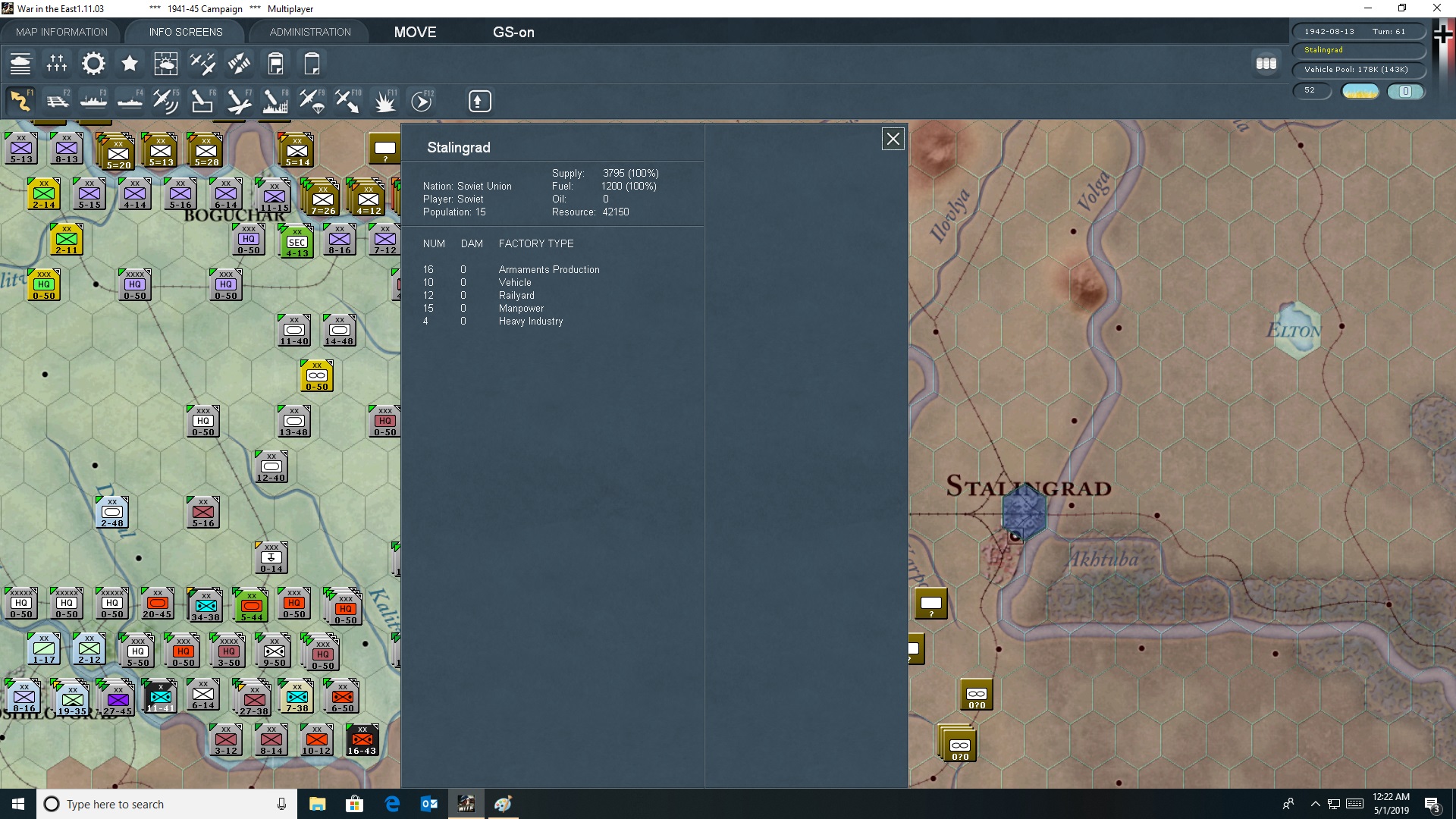Select the Soviet 7=26 unit stack

tap(322, 199)
